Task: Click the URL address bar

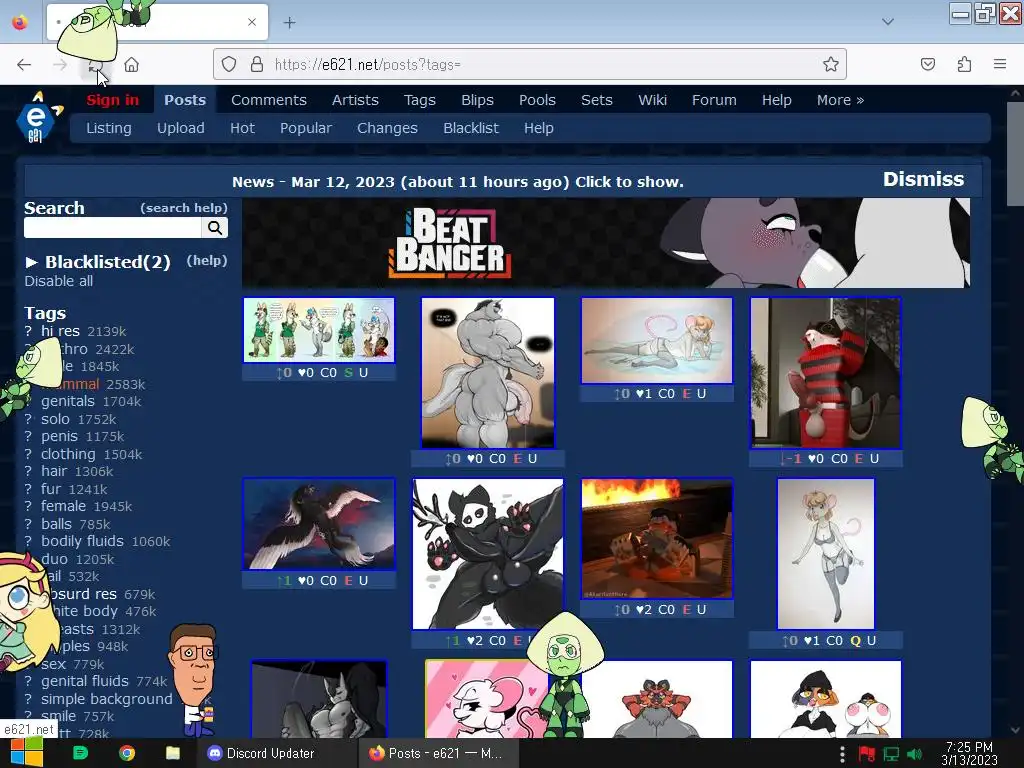Action: click(529, 64)
